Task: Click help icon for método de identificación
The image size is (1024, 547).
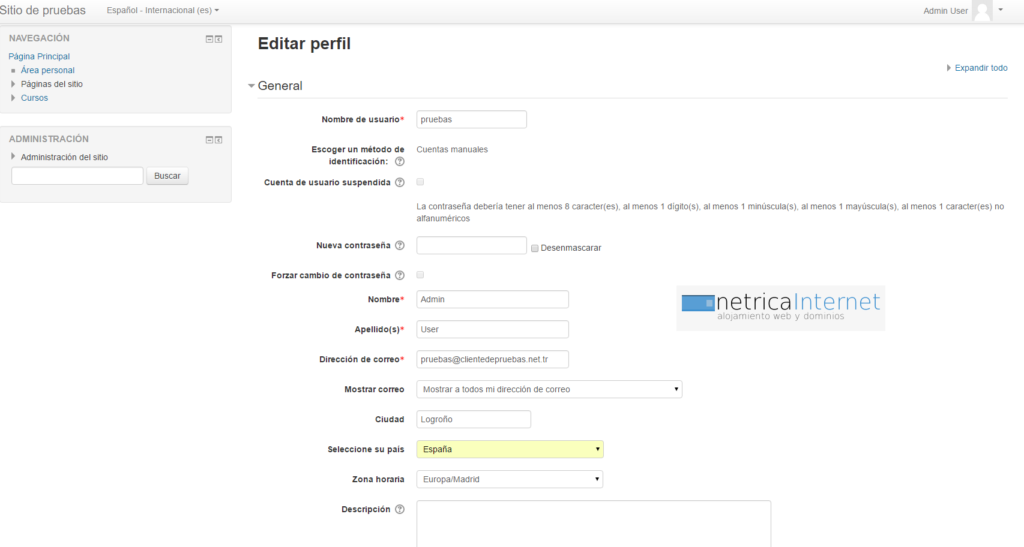Action: pyautogui.click(x=400, y=161)
